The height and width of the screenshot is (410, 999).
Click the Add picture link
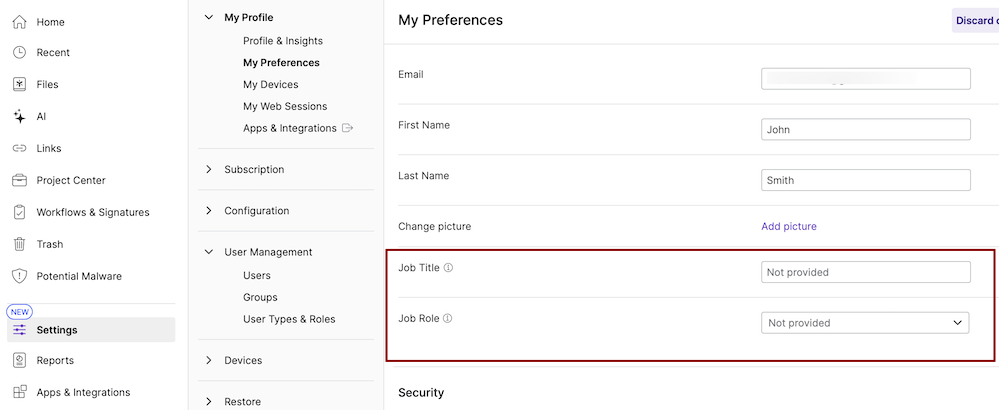click(x=789, y=227)
